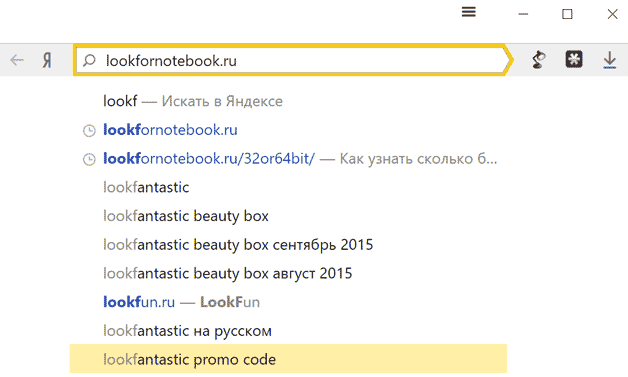Open lookfornotebook.ru/32or64bit/ suggestion
Viewport: 628px width, 377px height.
(x=288, y=159)
